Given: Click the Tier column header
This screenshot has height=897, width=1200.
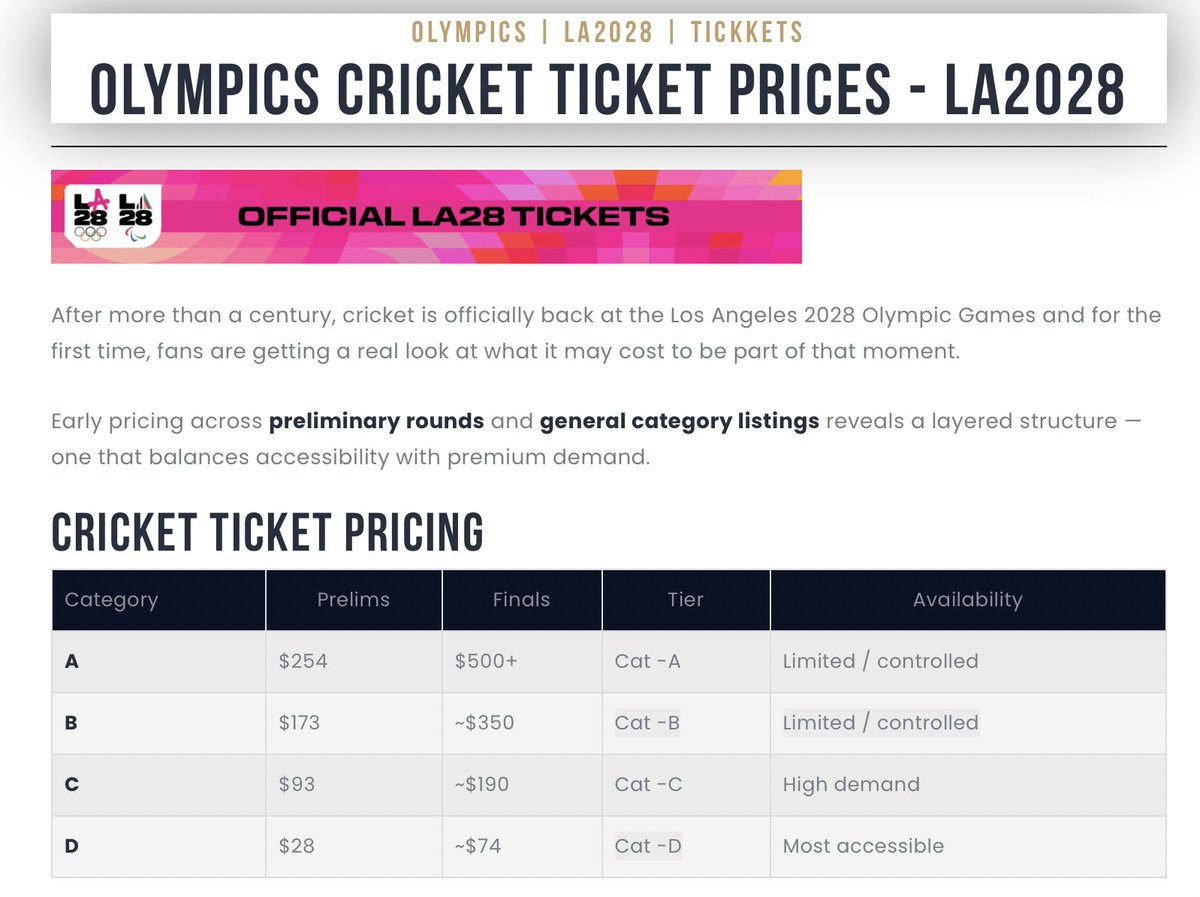Looking at the screenshot, I should 685,600.
